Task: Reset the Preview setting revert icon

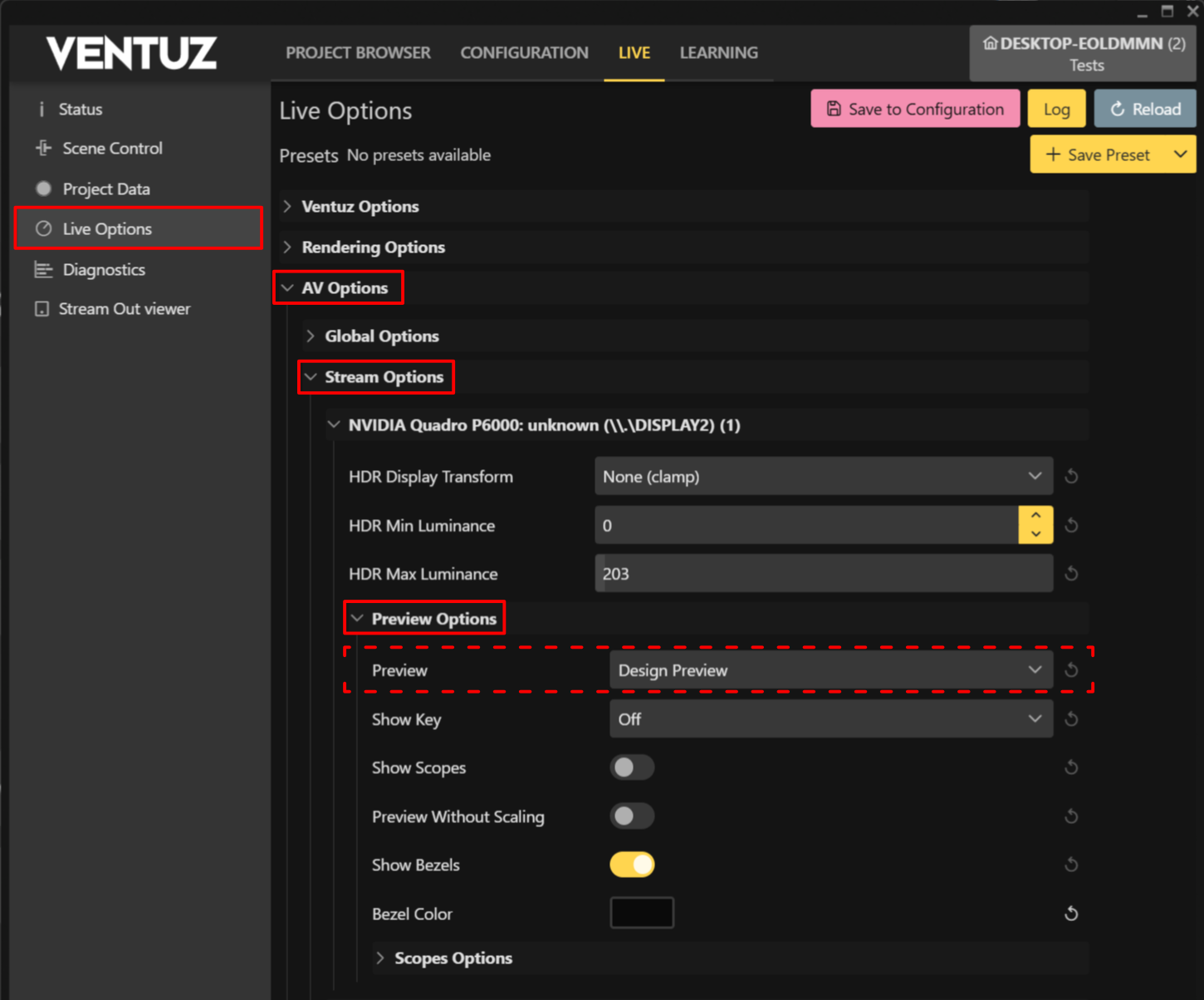Action: point(1071,670)
